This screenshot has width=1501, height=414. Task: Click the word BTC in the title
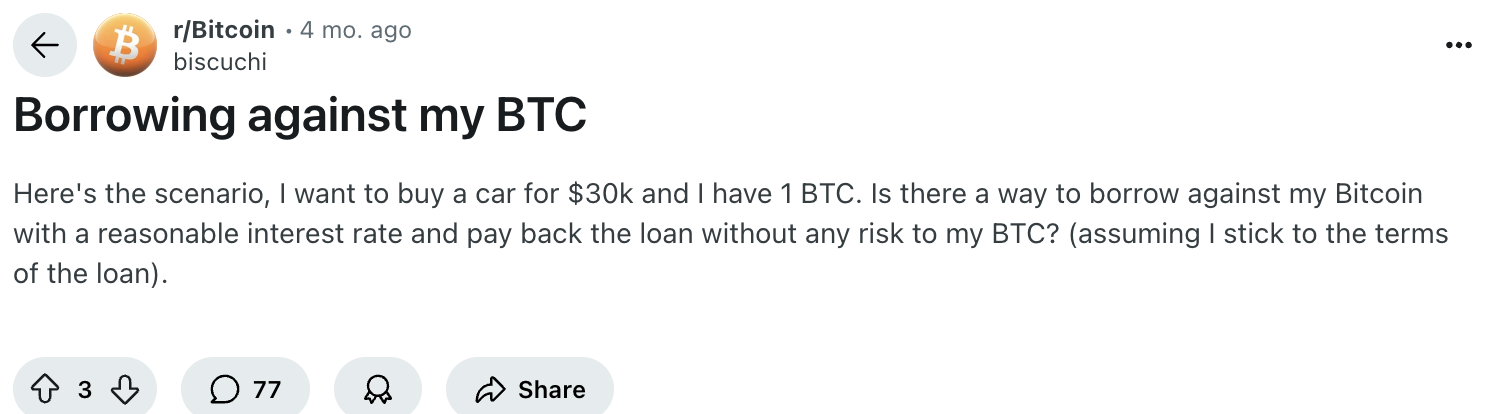540,118
